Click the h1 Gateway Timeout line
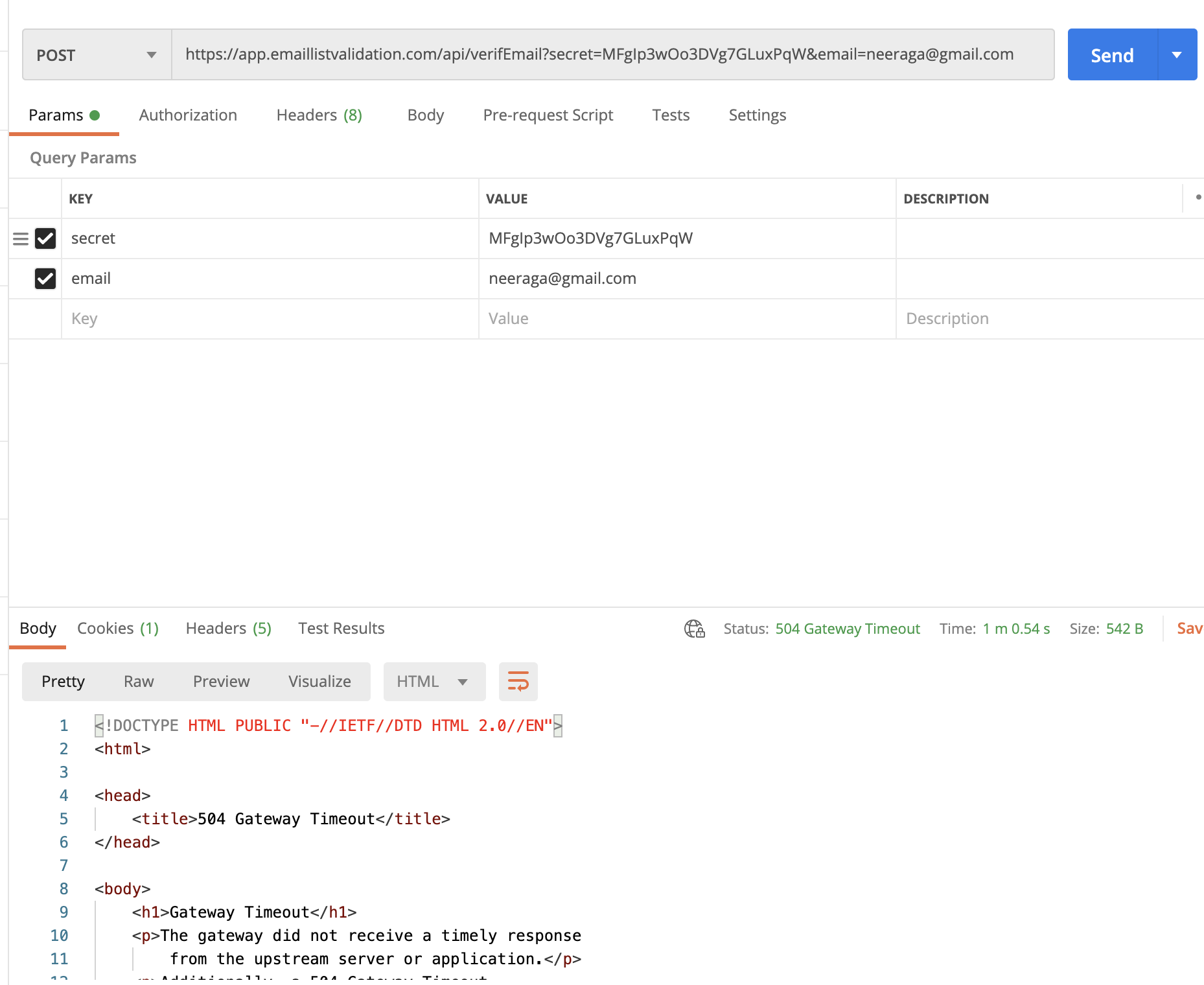1204x985 pixels. pos(244,912)
